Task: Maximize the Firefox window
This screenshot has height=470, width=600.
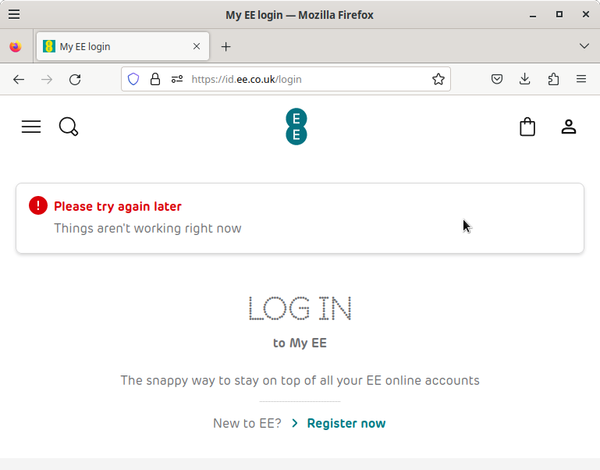Action: point(559,15)
